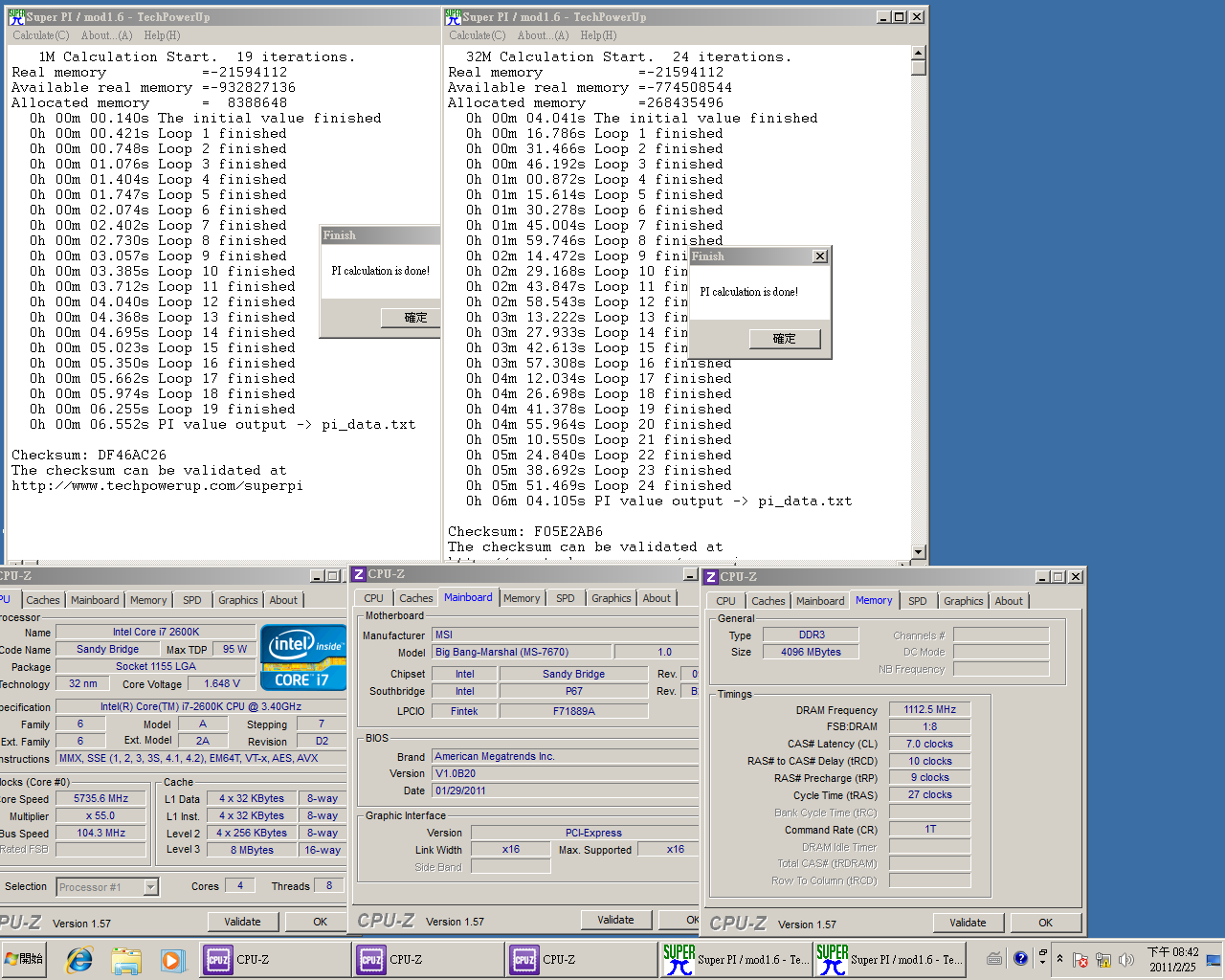
Task: Click Validate in the left CPU-Z window
Action: click(x=242, y=922)
